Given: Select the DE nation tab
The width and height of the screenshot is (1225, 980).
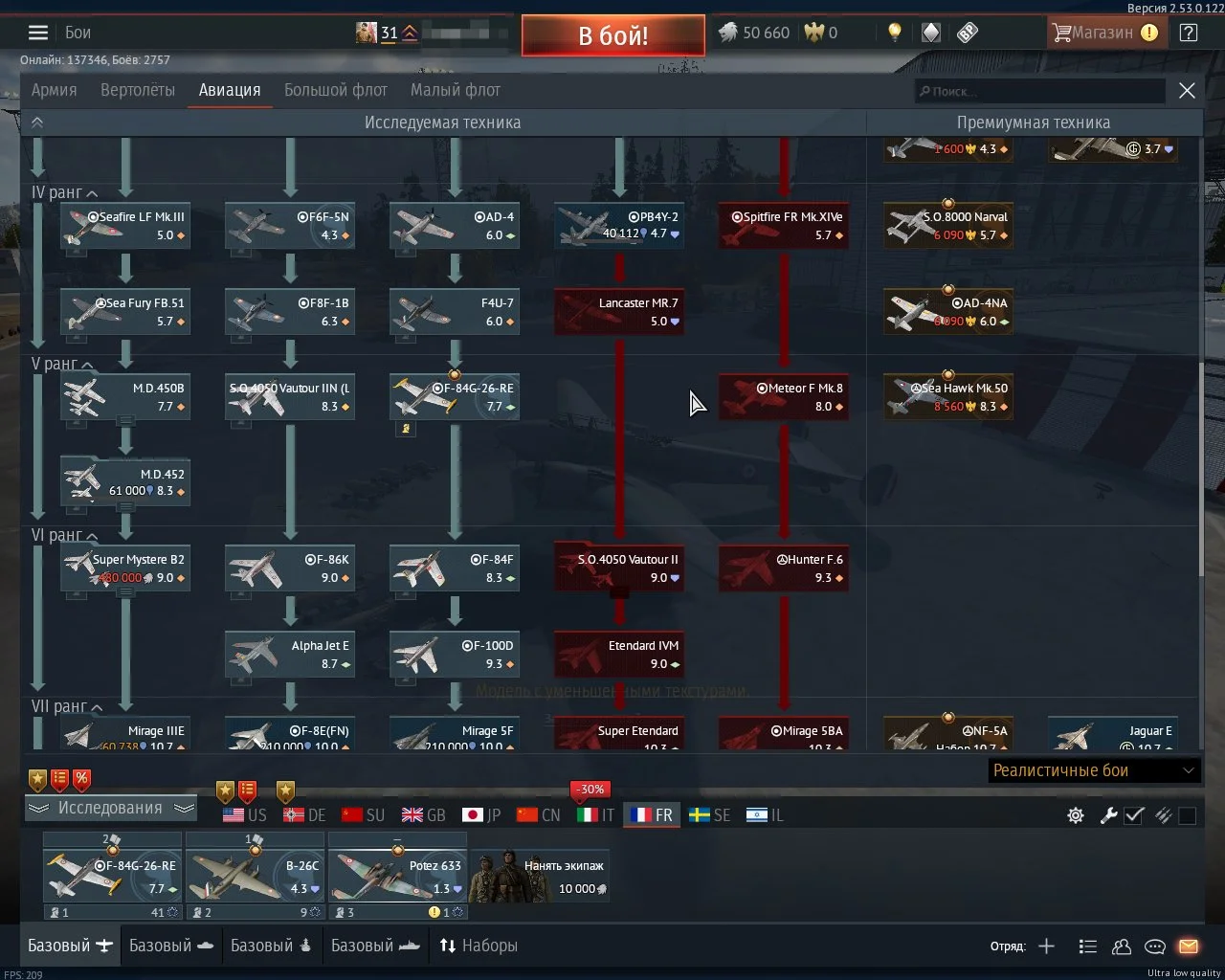Looking at the screenshot, I should pyautogui.click(x=305, y=815).
